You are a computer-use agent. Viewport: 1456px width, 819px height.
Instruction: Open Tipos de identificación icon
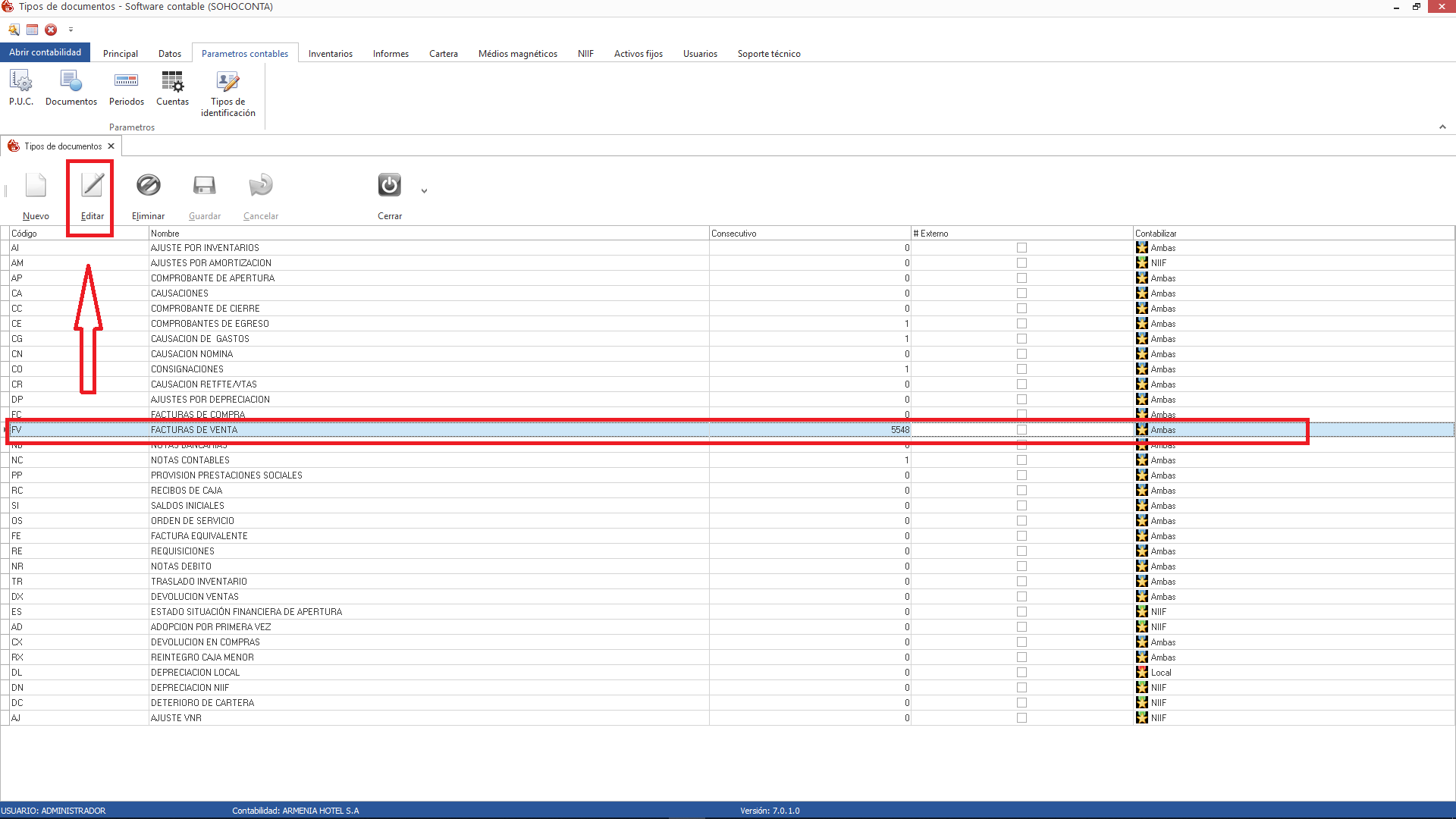[x=227, y=81]
